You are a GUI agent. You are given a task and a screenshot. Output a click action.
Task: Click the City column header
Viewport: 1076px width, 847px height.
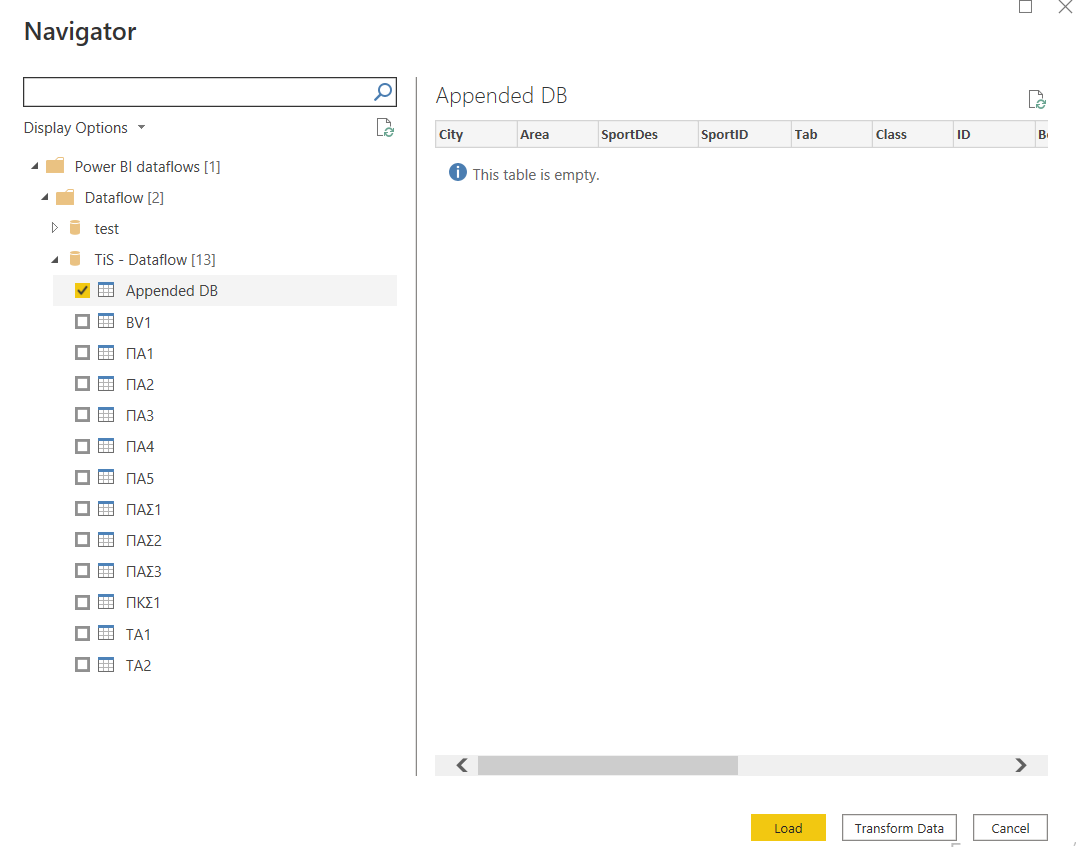[x=476, y=135]
